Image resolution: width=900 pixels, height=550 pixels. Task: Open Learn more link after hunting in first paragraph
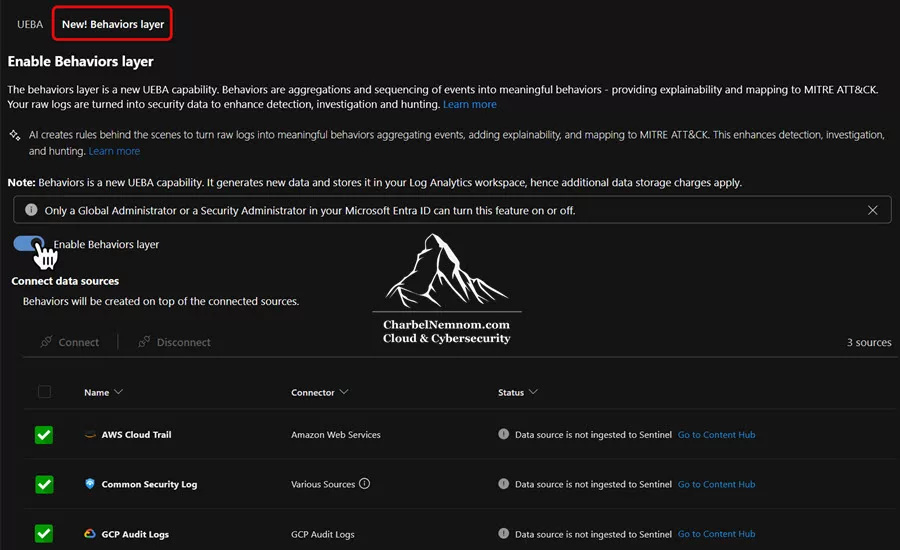click(x=470, y=104)
